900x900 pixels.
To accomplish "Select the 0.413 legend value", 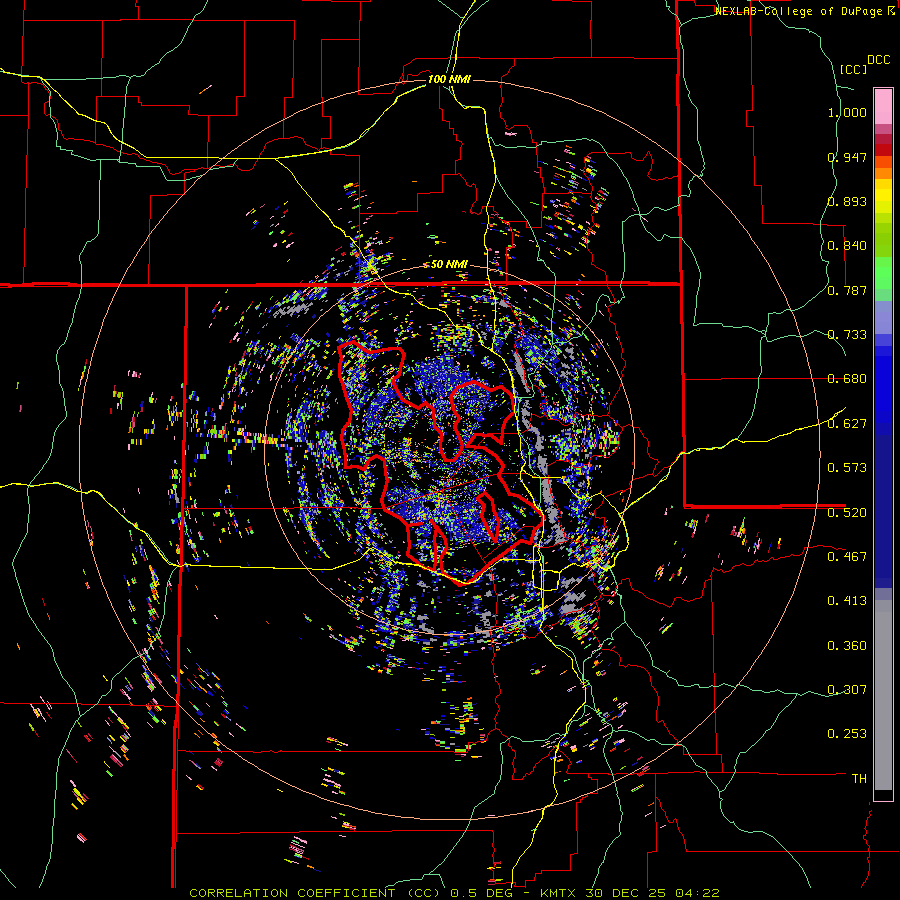I will pos(847,601).
